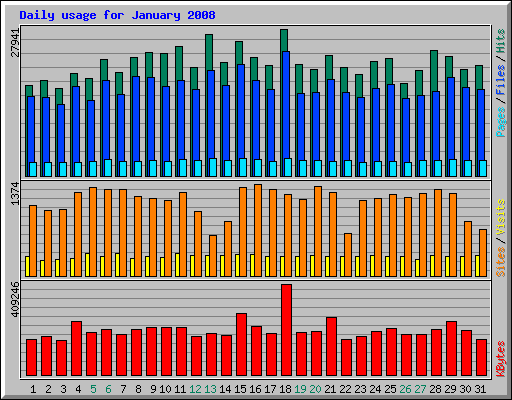Pick the x-axis label for day 7
Image resolution: width=512 pixels, height=400 pixels.
[x=123, y=389]
